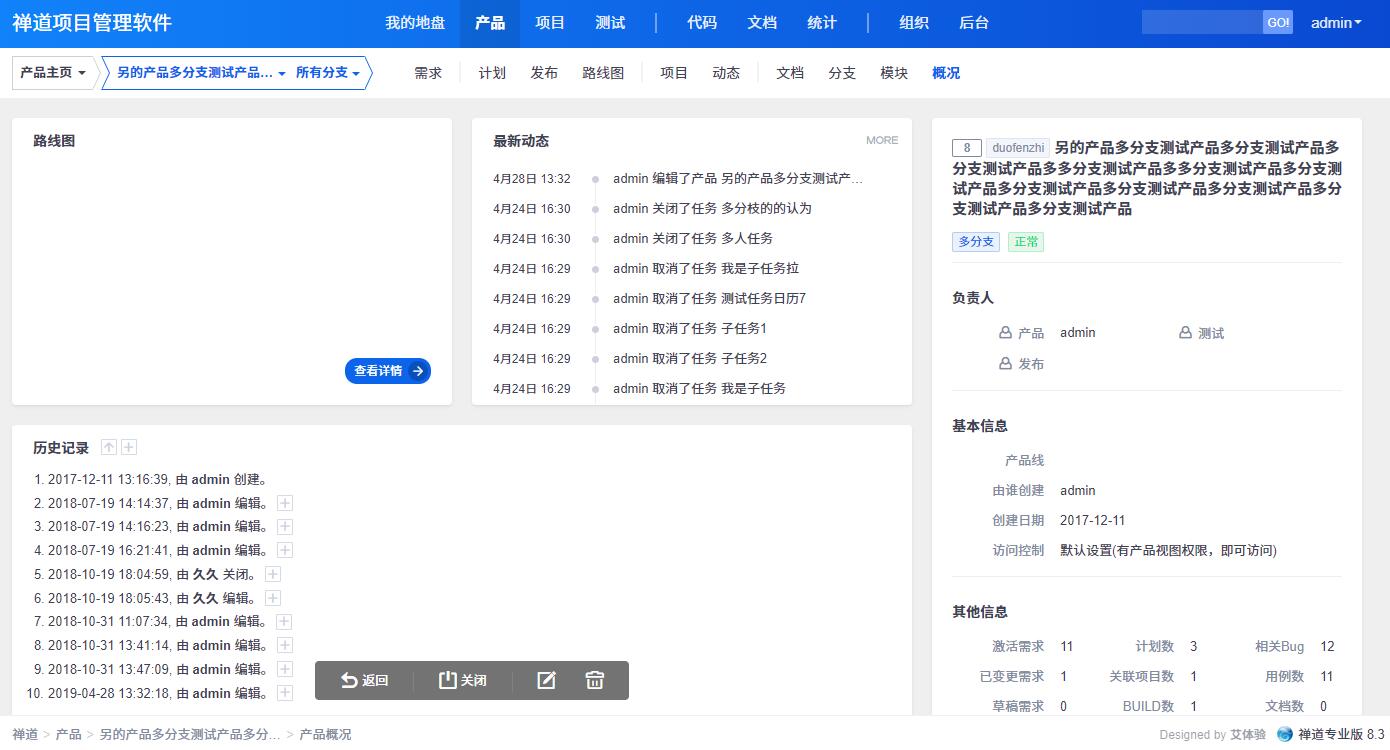This screenshot has width=1390, height=750.
Task: Click the 查看详情 roadmap details button
Action: point(388,371)
